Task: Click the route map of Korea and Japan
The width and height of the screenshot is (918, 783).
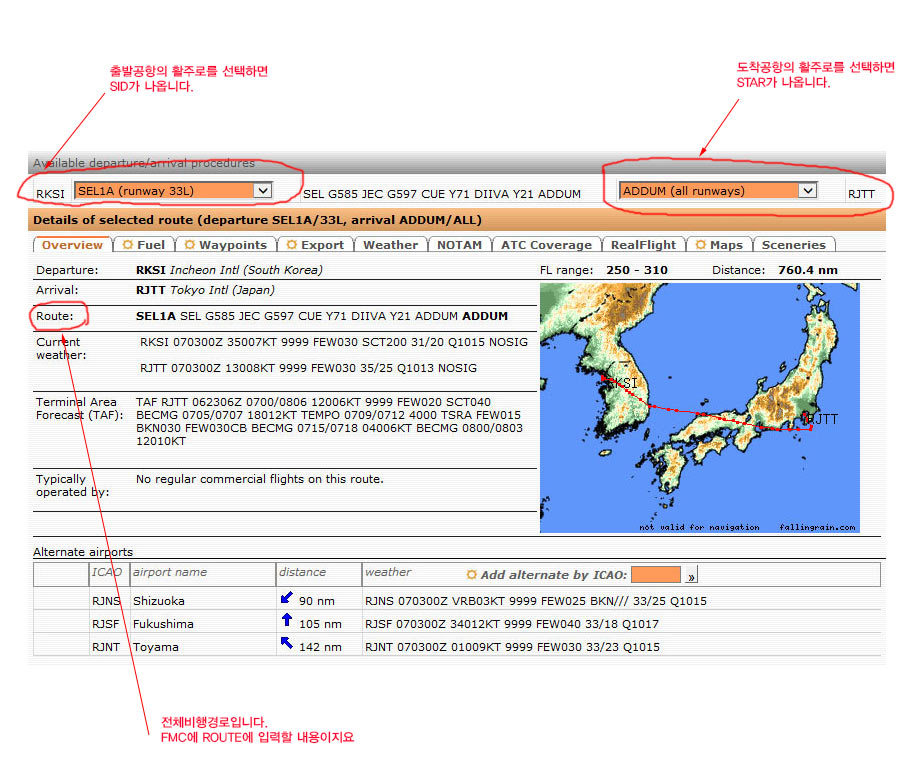Action: [699, 407]
